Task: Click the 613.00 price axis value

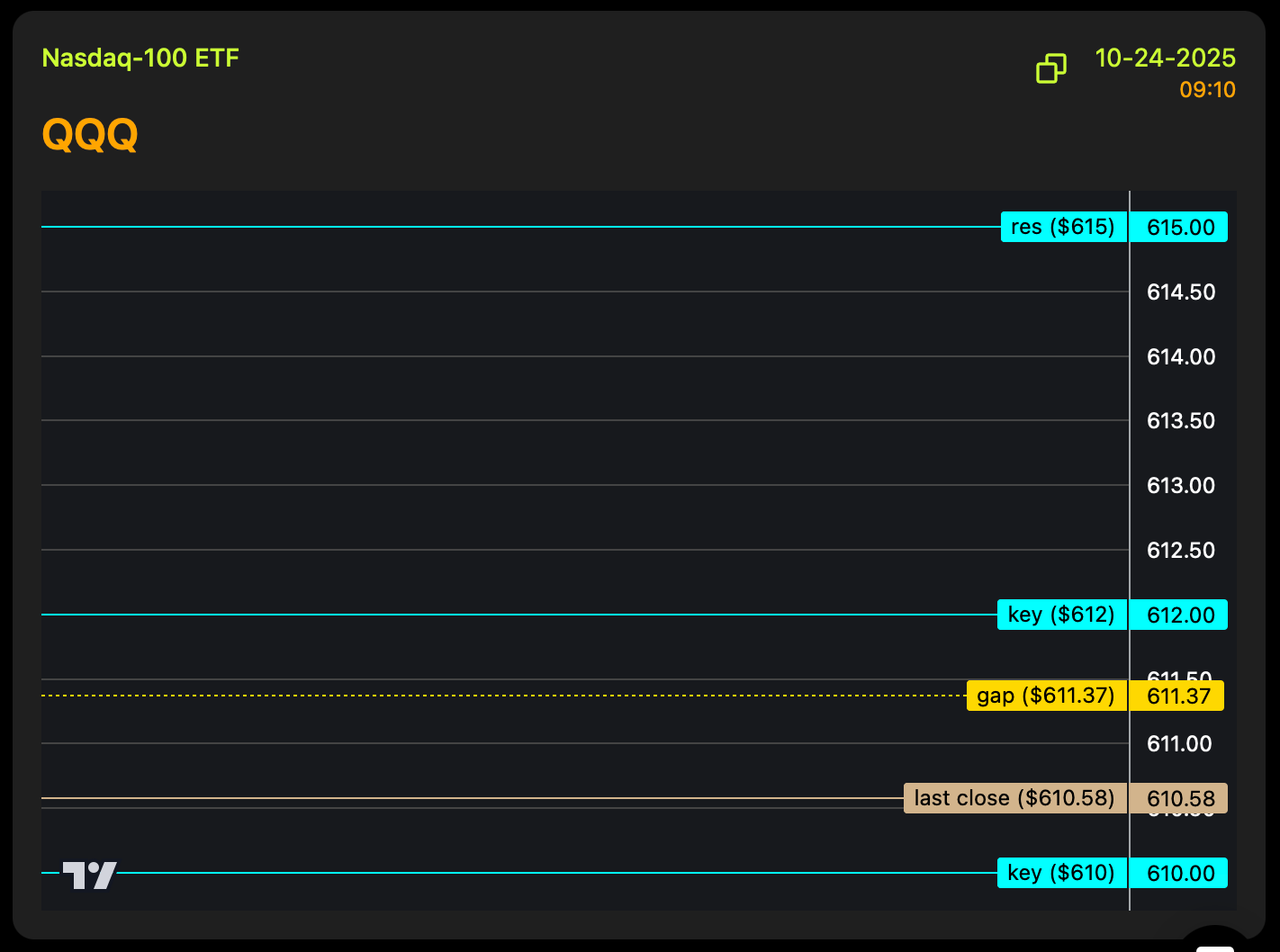Action: (x=1181, y=486)
